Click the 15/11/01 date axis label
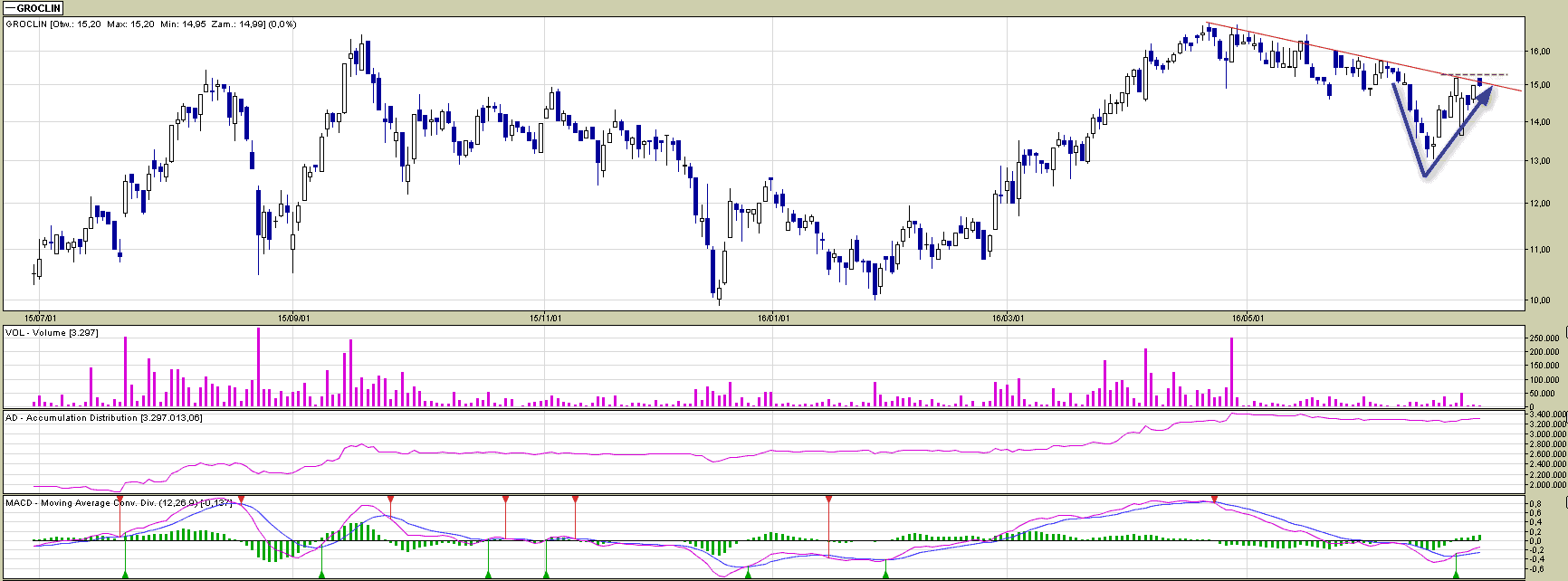Viewport: 1568px width, 581px height. coord(546,319)
